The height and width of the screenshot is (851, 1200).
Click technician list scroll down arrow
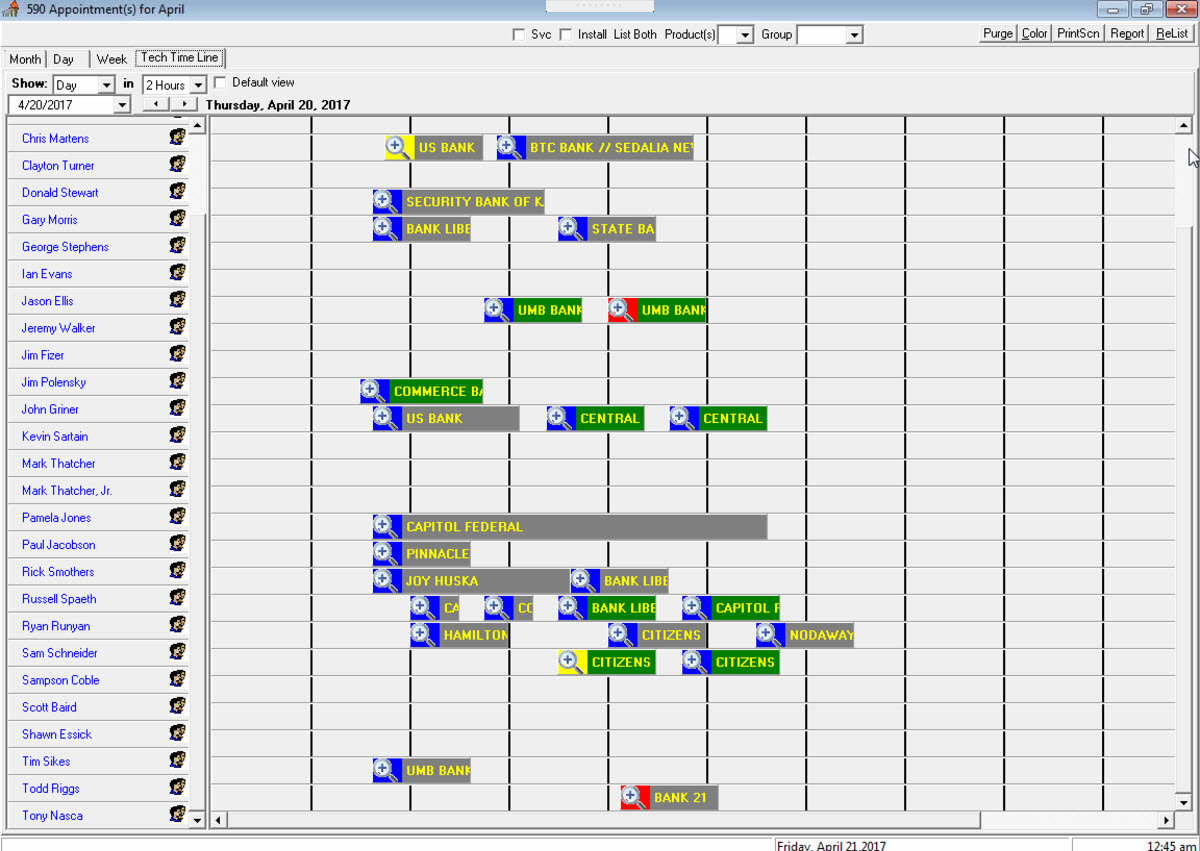[197, 820]
